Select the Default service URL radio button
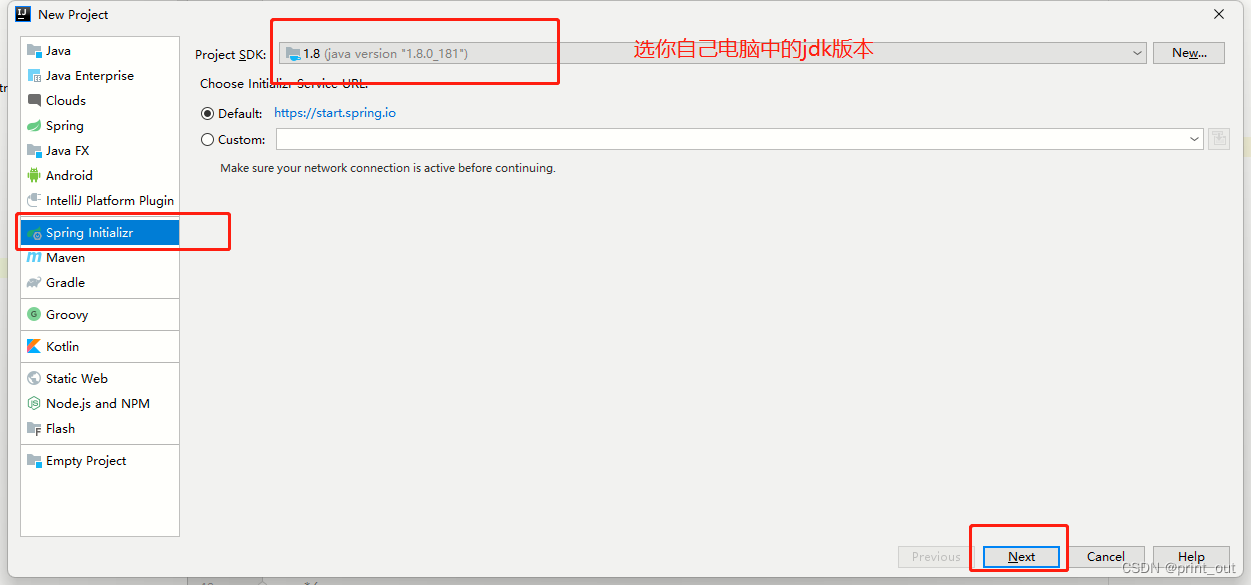 point(208,114)
